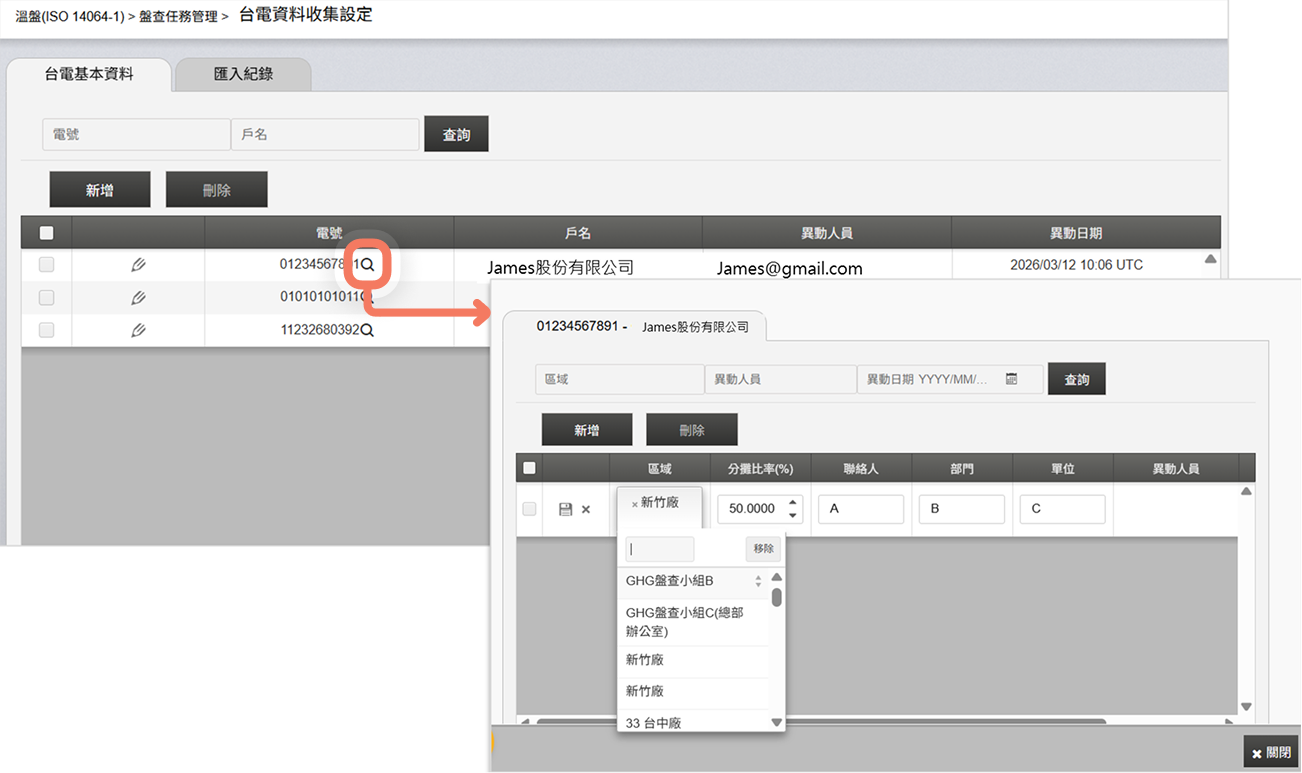Screen dimensions: 1302x773
Task: Cancel row edit with the x icon
Action: pos(586,509)
